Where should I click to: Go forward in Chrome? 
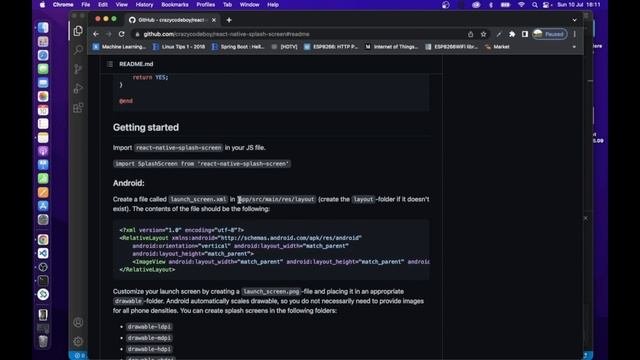[109, 34]
